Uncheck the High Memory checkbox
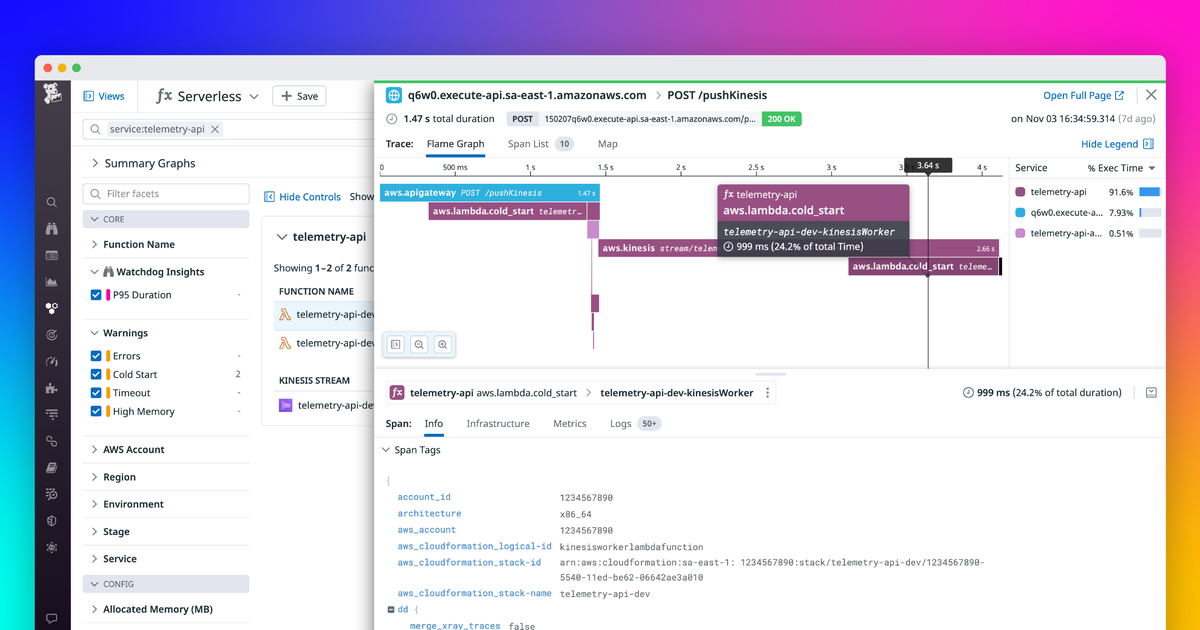 (x=96, y=411)
